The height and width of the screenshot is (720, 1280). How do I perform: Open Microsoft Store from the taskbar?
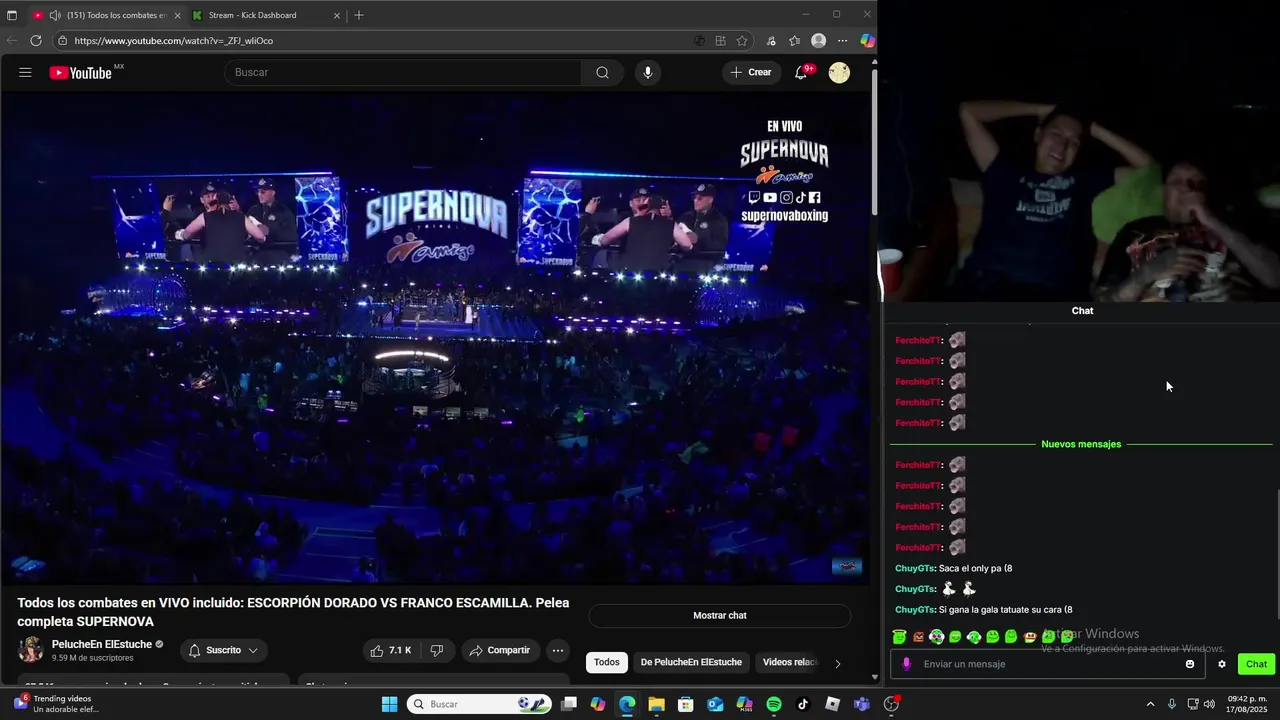pos(686,704)
